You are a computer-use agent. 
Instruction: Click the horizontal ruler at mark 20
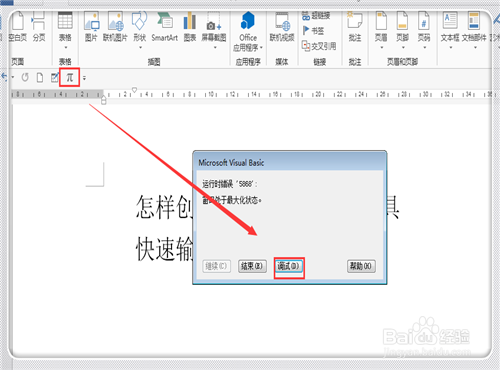pos(318,94)
